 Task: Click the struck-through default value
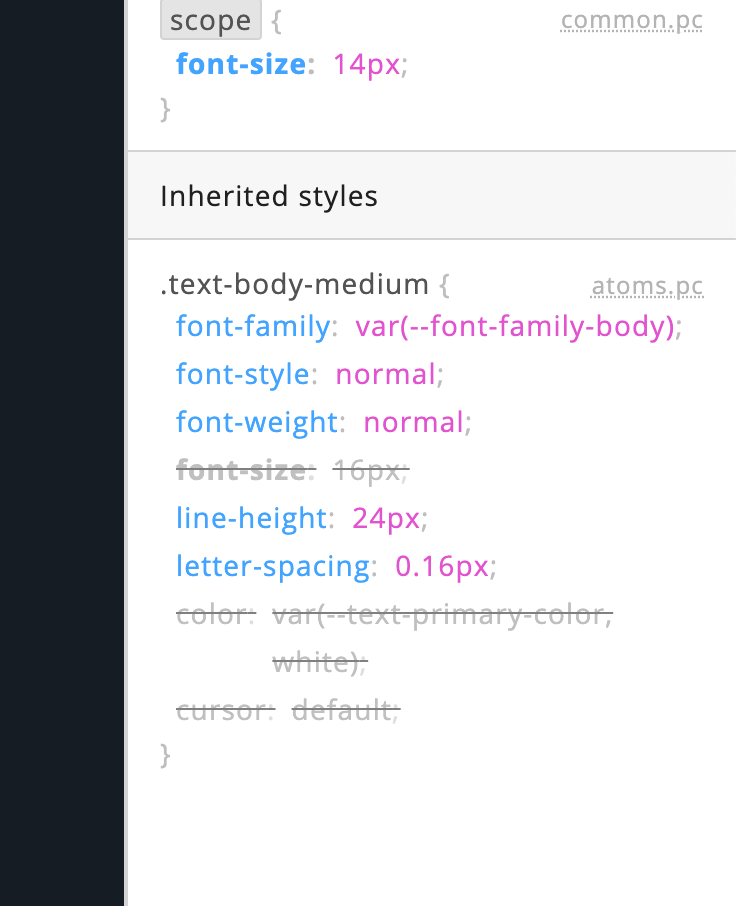tap(341, 710)
